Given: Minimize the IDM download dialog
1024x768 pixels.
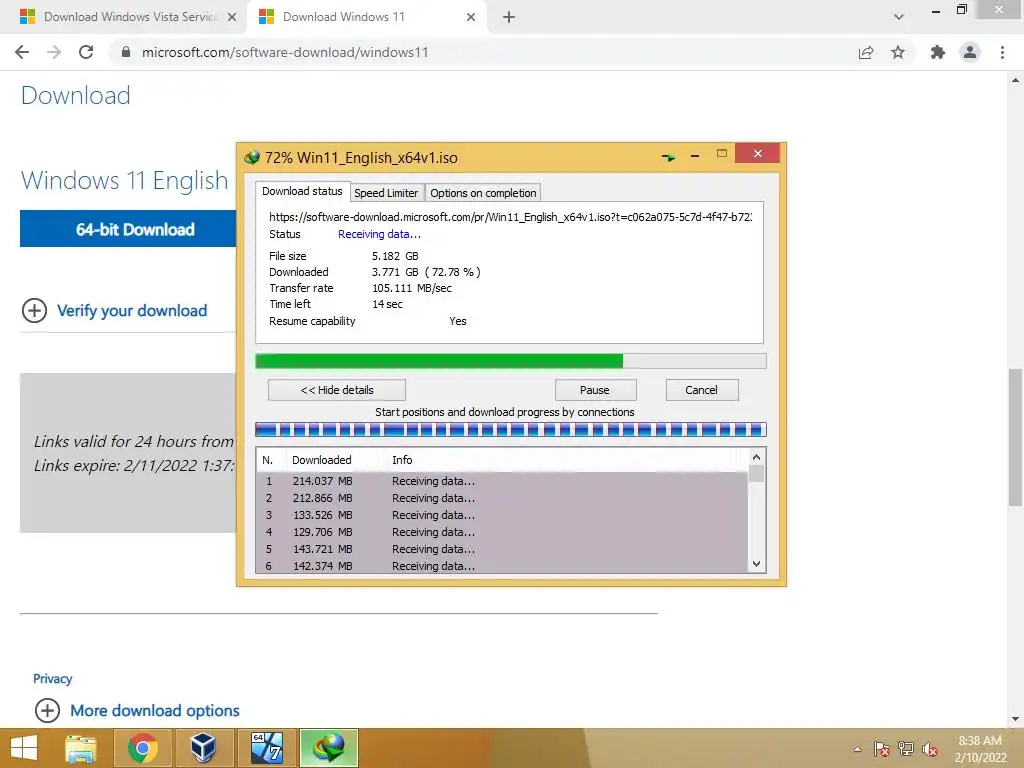Looking at the screenshot, I should pos(695,155).
